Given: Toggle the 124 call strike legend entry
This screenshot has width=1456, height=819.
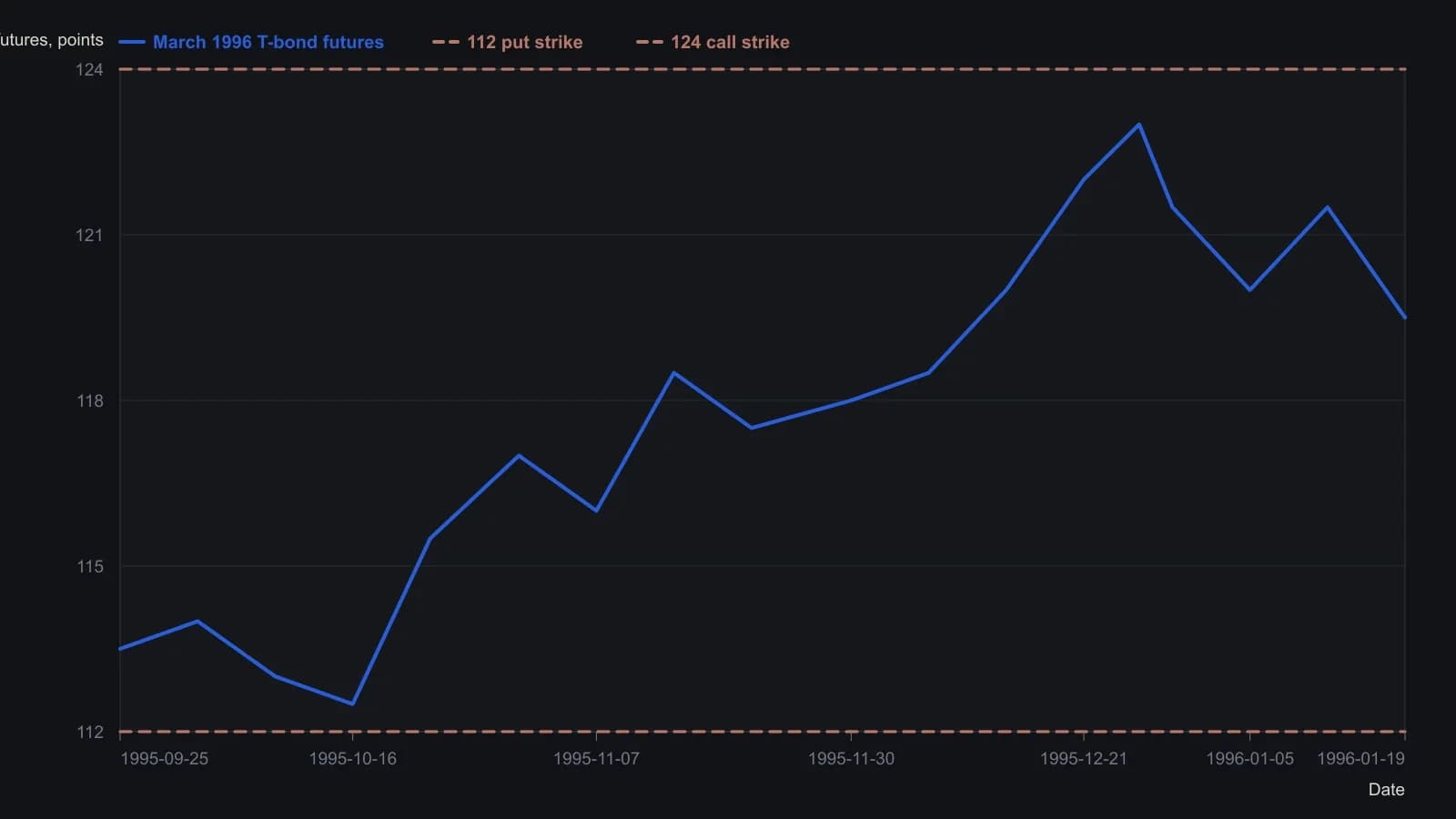Looking at the screenshot, I should 713,42.
